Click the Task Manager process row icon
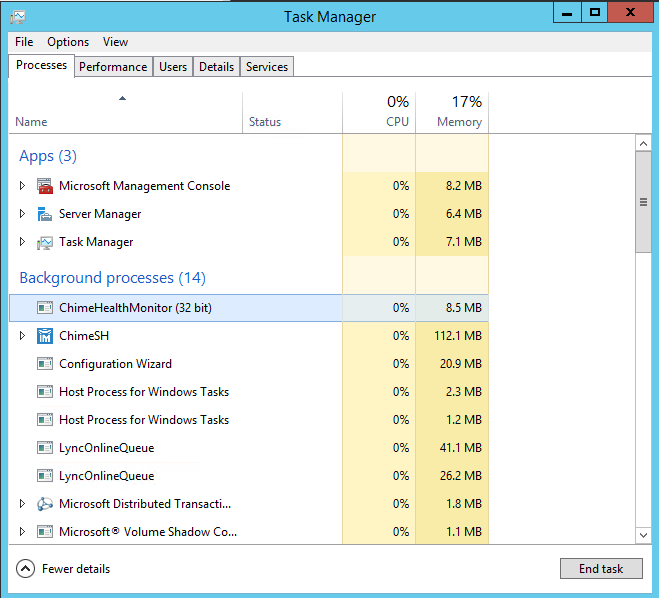 tap(45, 242)
